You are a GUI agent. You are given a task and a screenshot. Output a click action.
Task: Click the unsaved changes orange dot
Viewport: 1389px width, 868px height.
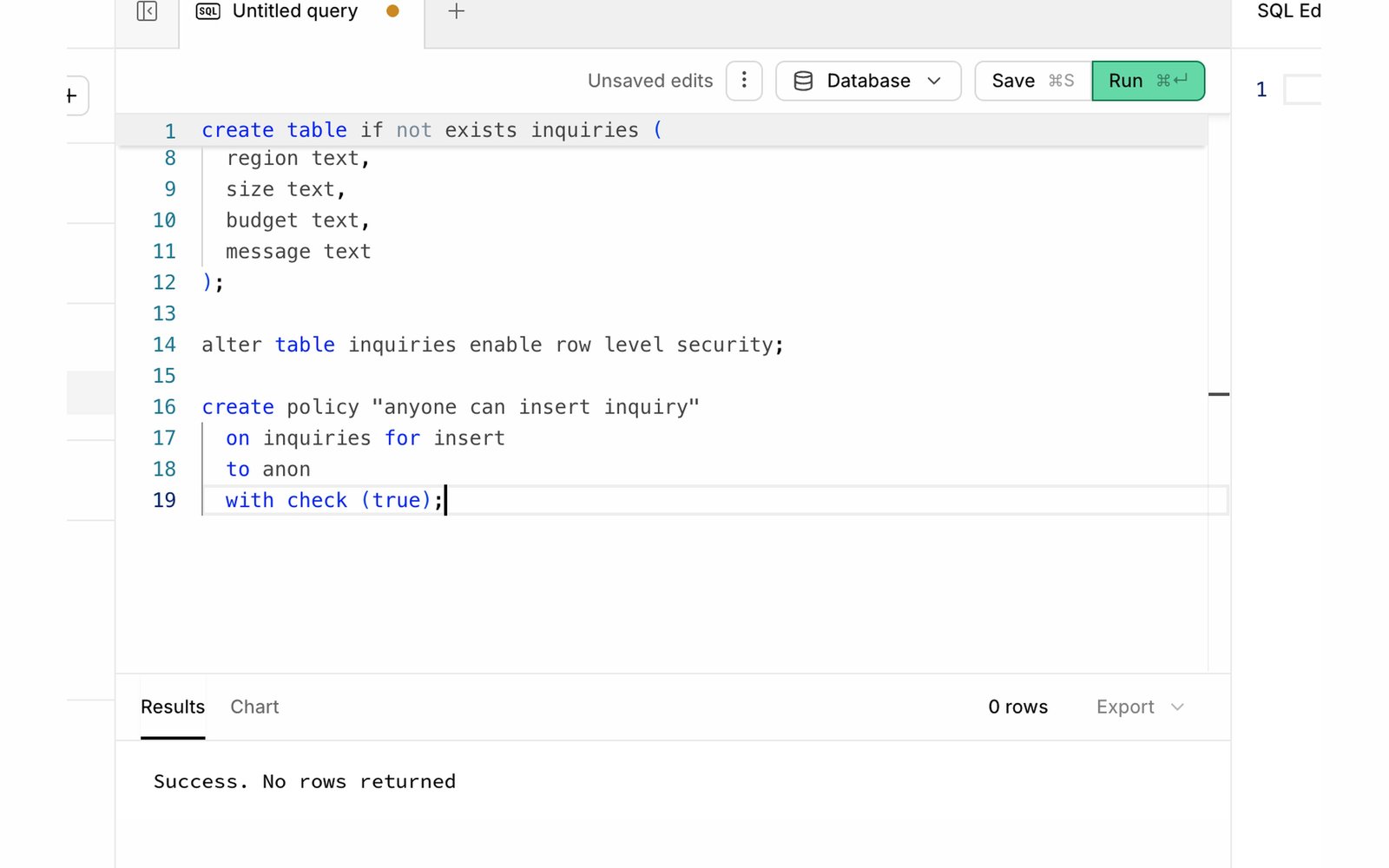[392, 11]
